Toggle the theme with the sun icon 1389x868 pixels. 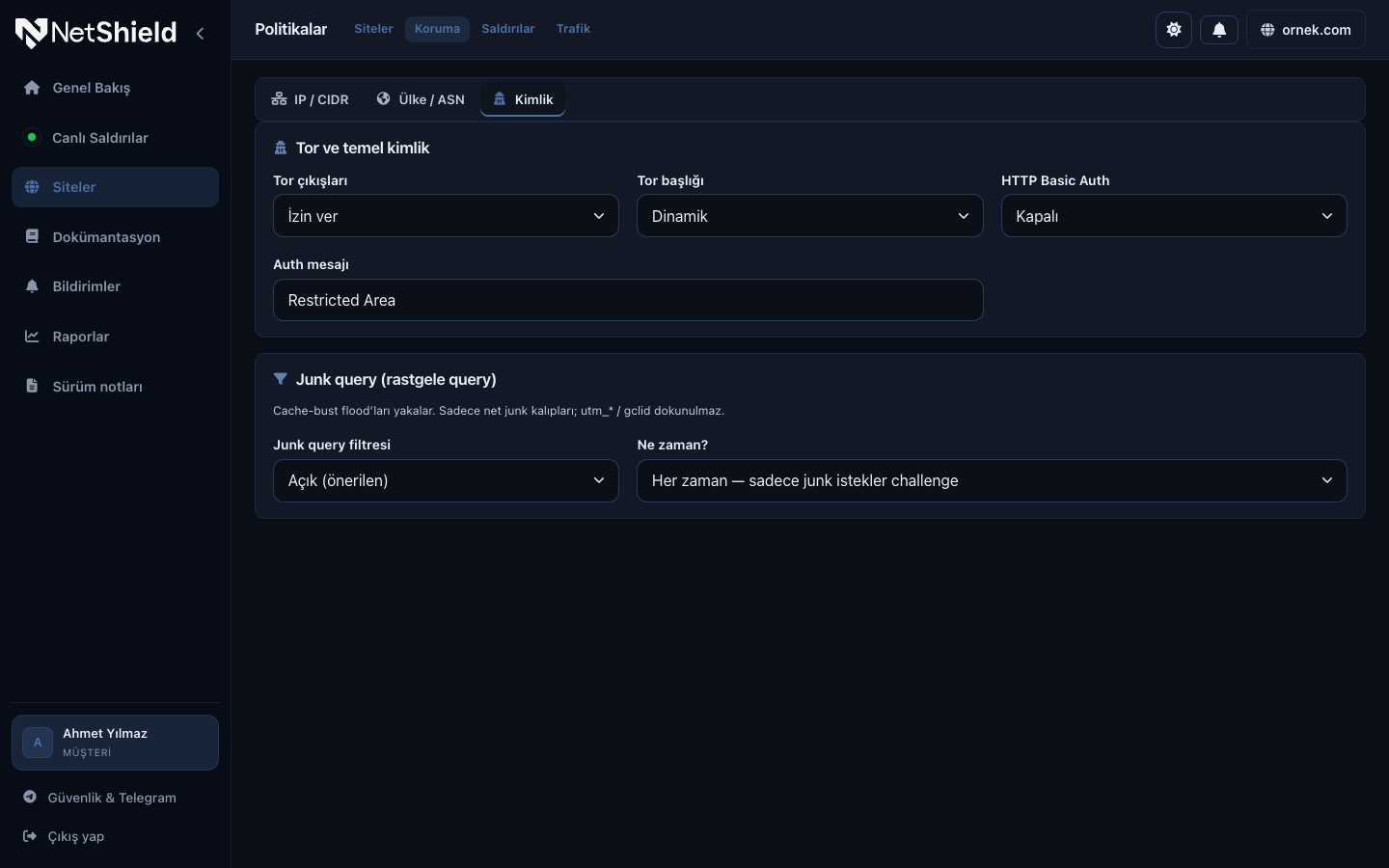click(x=1174, y=29)
